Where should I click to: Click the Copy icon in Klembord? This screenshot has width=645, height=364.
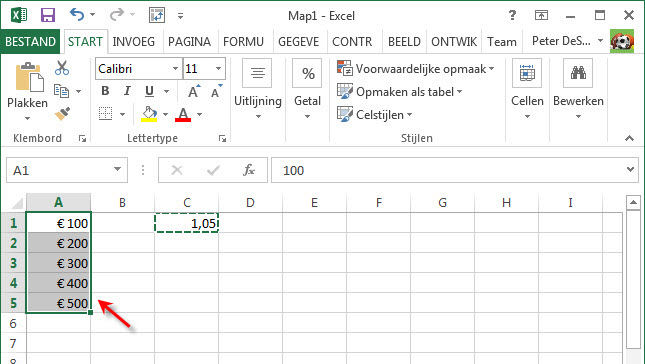pos(62,91)
